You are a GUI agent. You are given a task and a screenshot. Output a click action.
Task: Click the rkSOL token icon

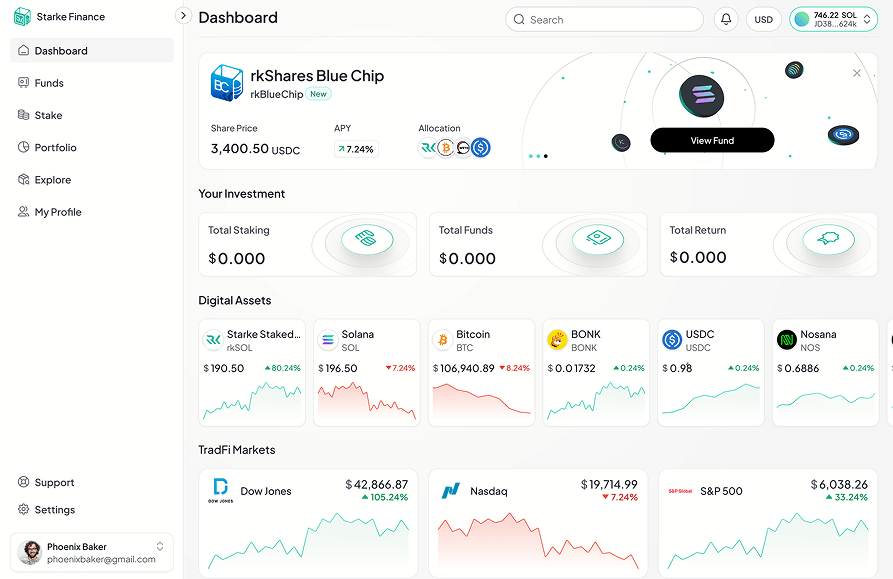[214, 340]
